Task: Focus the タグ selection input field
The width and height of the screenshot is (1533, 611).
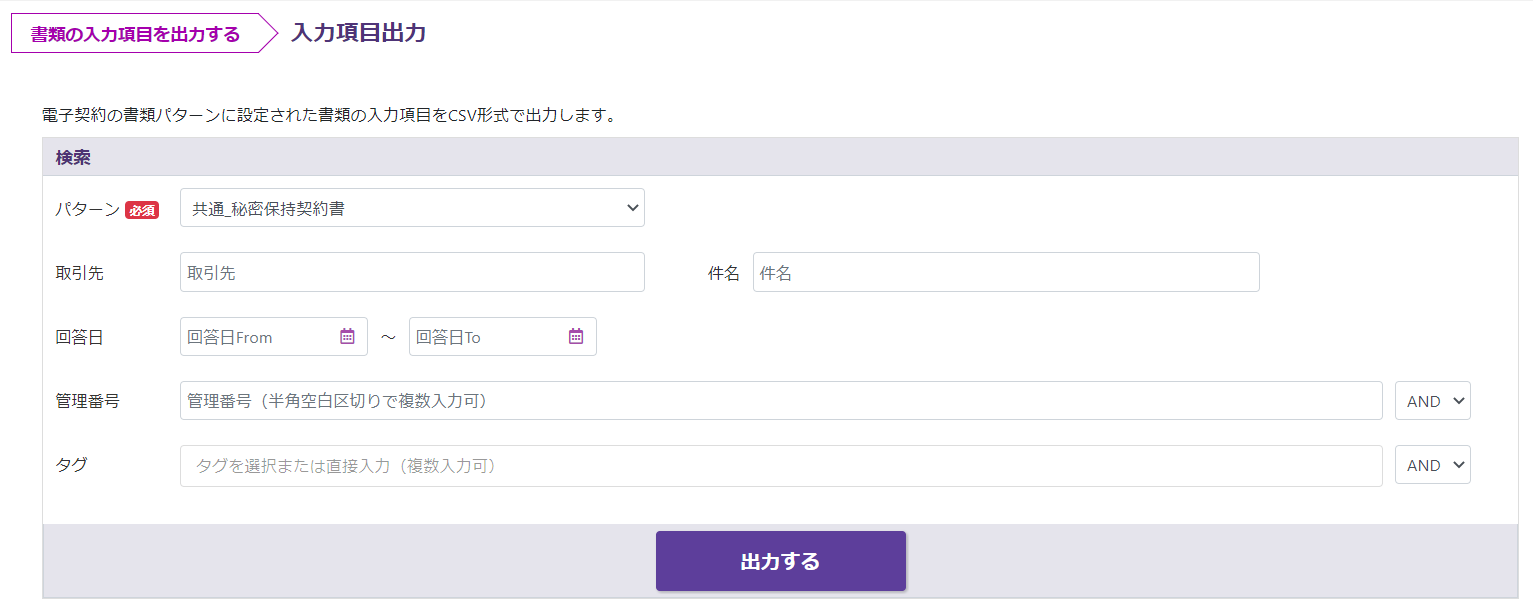Action: (781, 466)
